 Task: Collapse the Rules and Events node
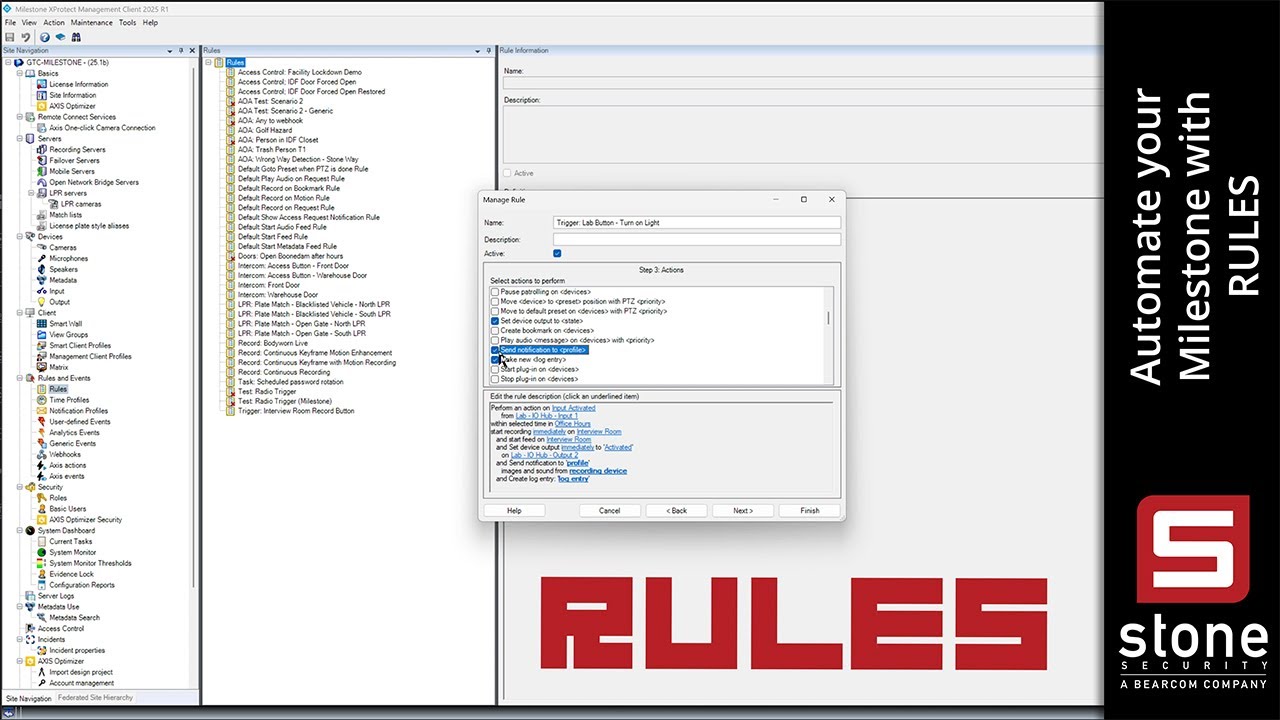tap(20, 378)
